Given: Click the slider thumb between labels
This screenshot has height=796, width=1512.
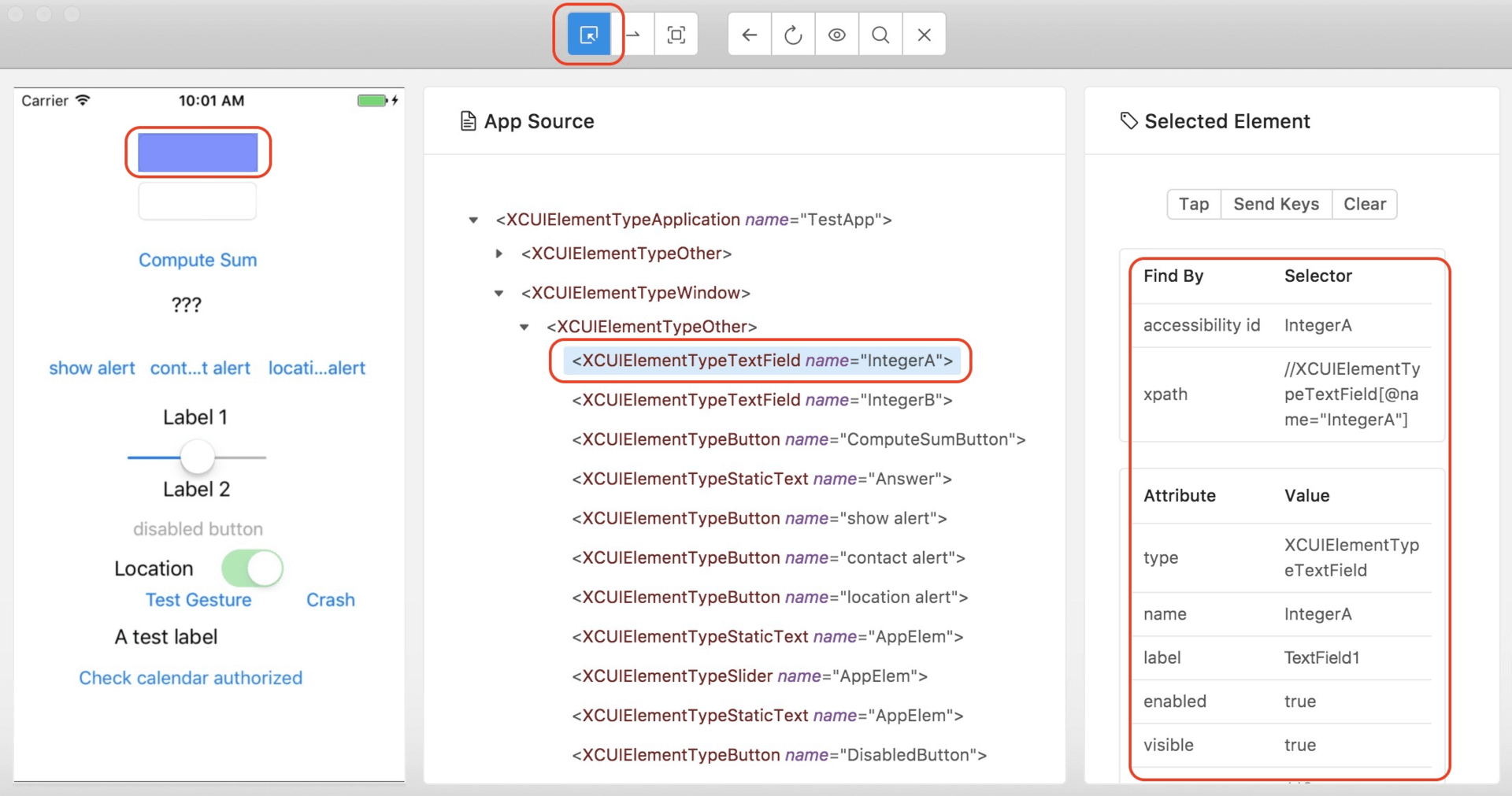Looking at the screenshot, I should tap(197, 457).
